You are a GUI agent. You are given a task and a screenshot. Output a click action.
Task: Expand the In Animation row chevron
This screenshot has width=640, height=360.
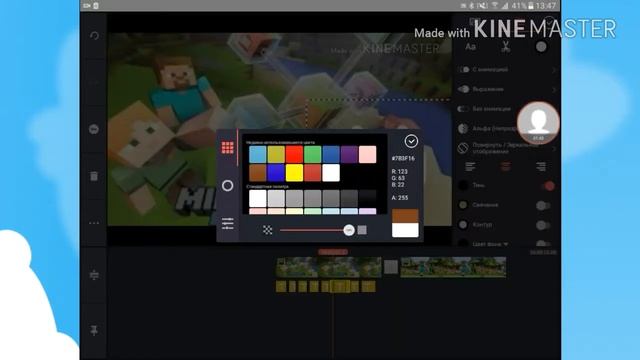pos(554,70)
